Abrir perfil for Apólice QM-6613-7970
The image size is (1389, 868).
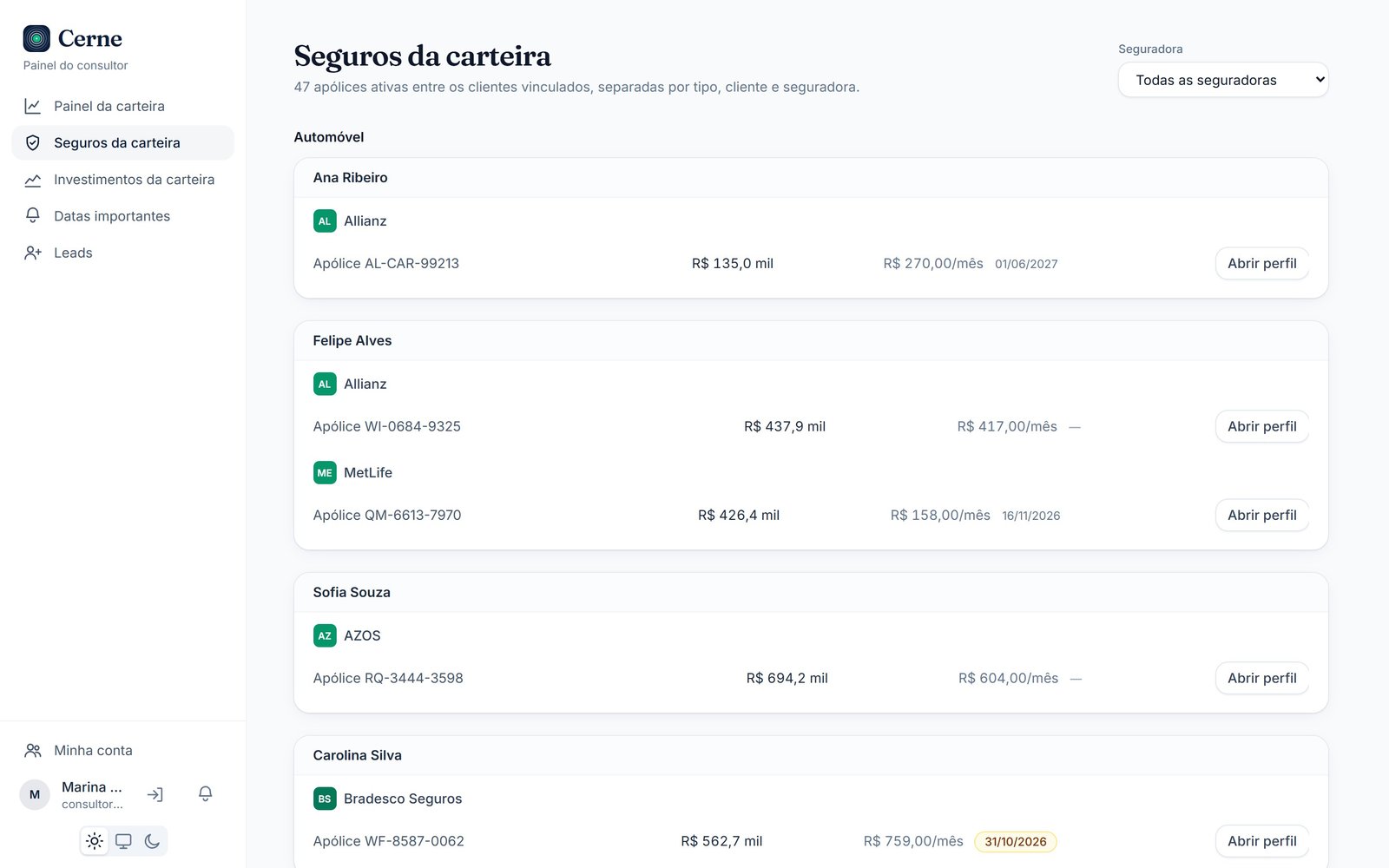tap(1262, 515)
